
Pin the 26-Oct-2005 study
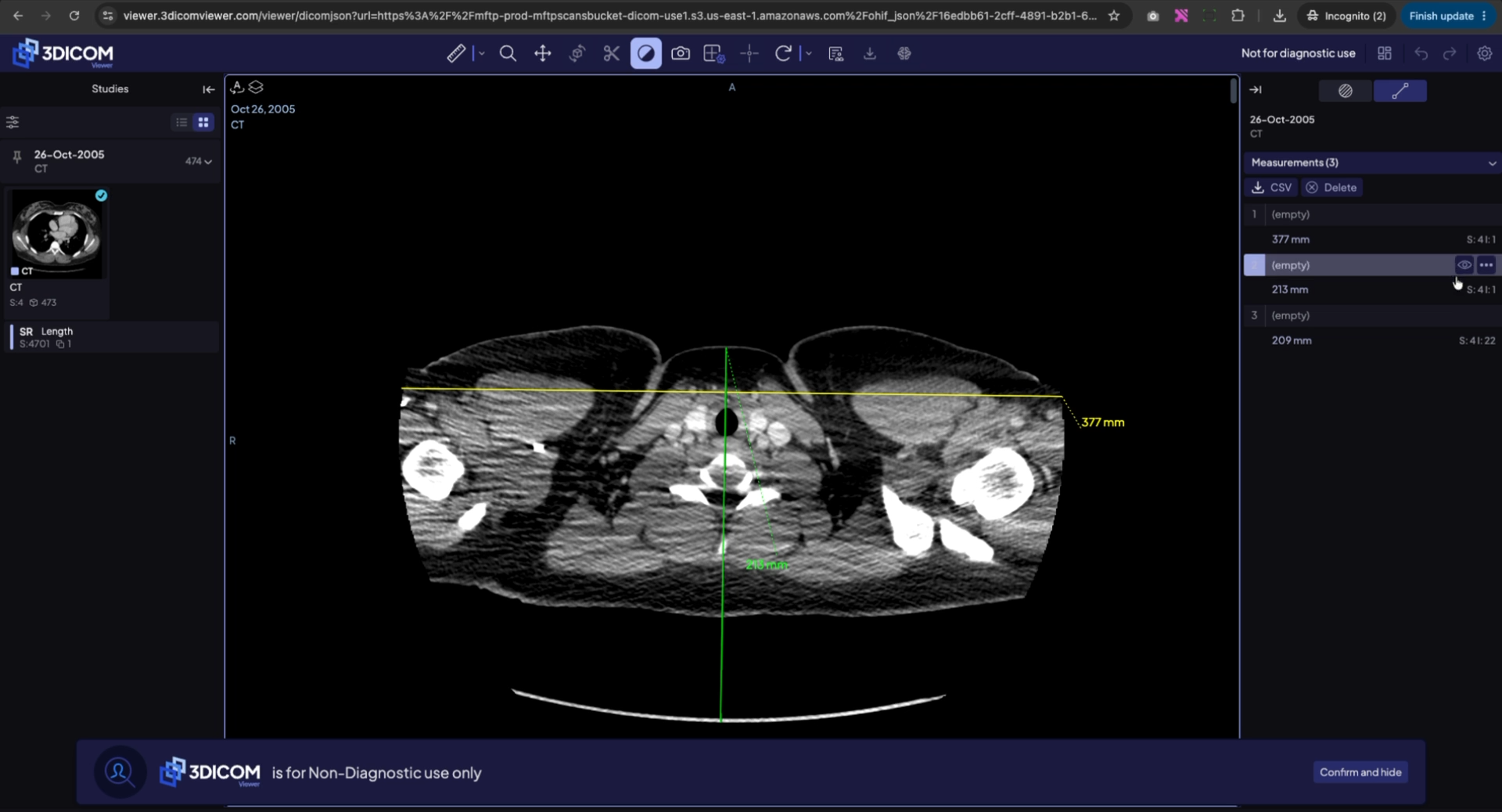point(16,158)
